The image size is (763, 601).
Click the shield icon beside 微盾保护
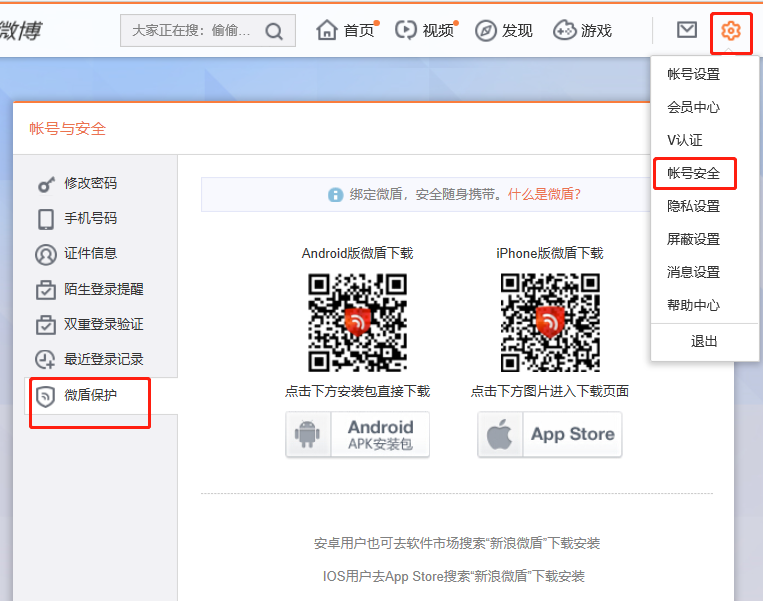coord(45,397)
